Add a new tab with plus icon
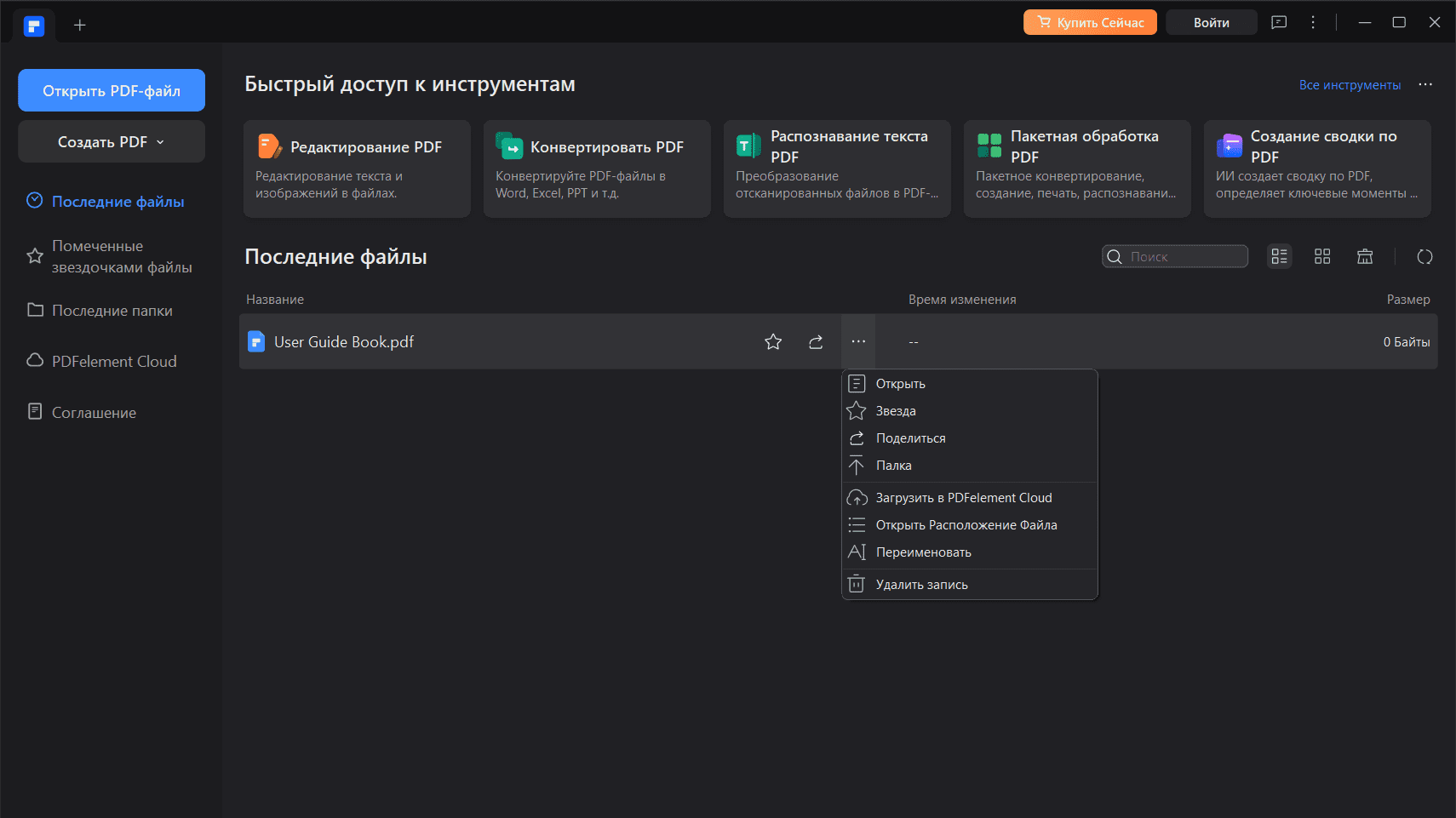The width and height of the screenshot is (1456, 818). 80,26
